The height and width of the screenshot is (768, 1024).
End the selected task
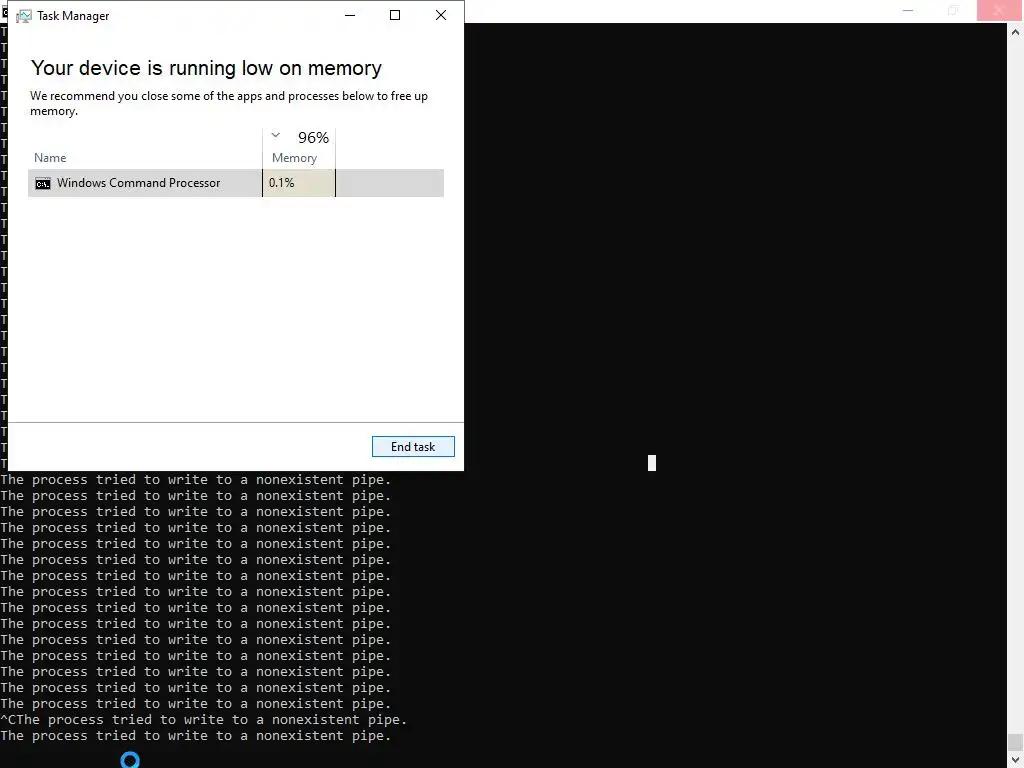coord(413,447)
